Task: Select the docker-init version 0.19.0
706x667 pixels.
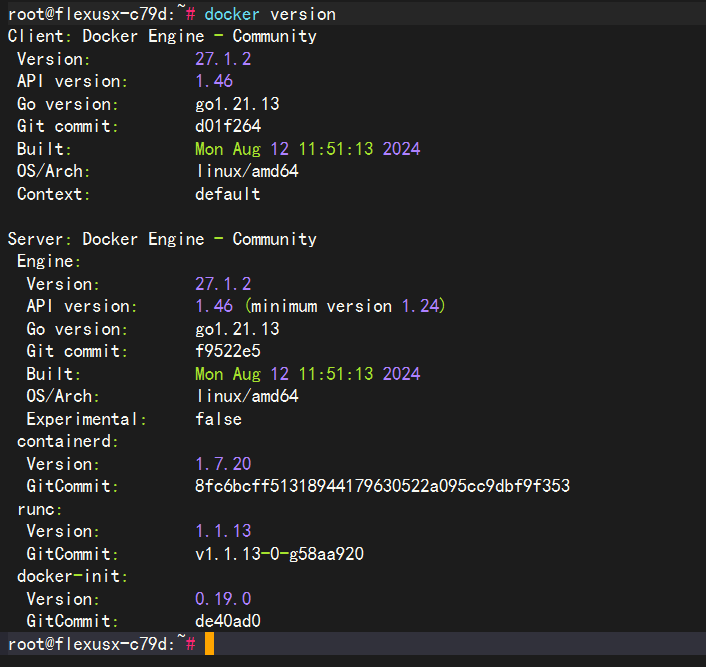Action: [x=223, y=599]
